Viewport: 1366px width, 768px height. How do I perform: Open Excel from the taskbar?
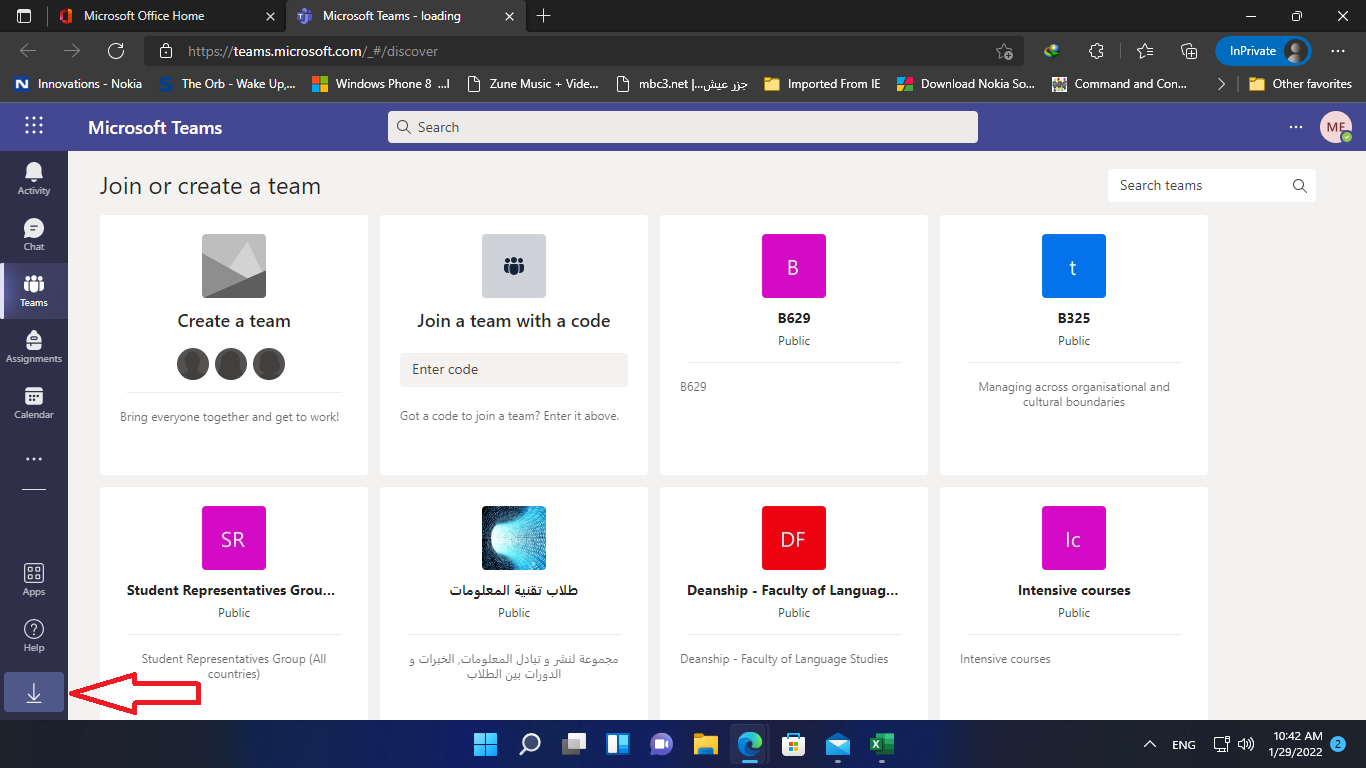tap(881, 744)
